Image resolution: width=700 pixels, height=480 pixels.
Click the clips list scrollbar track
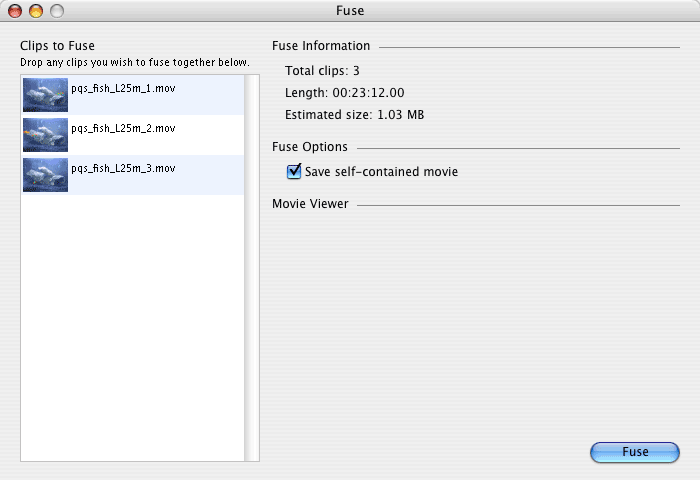pos(252,268)
